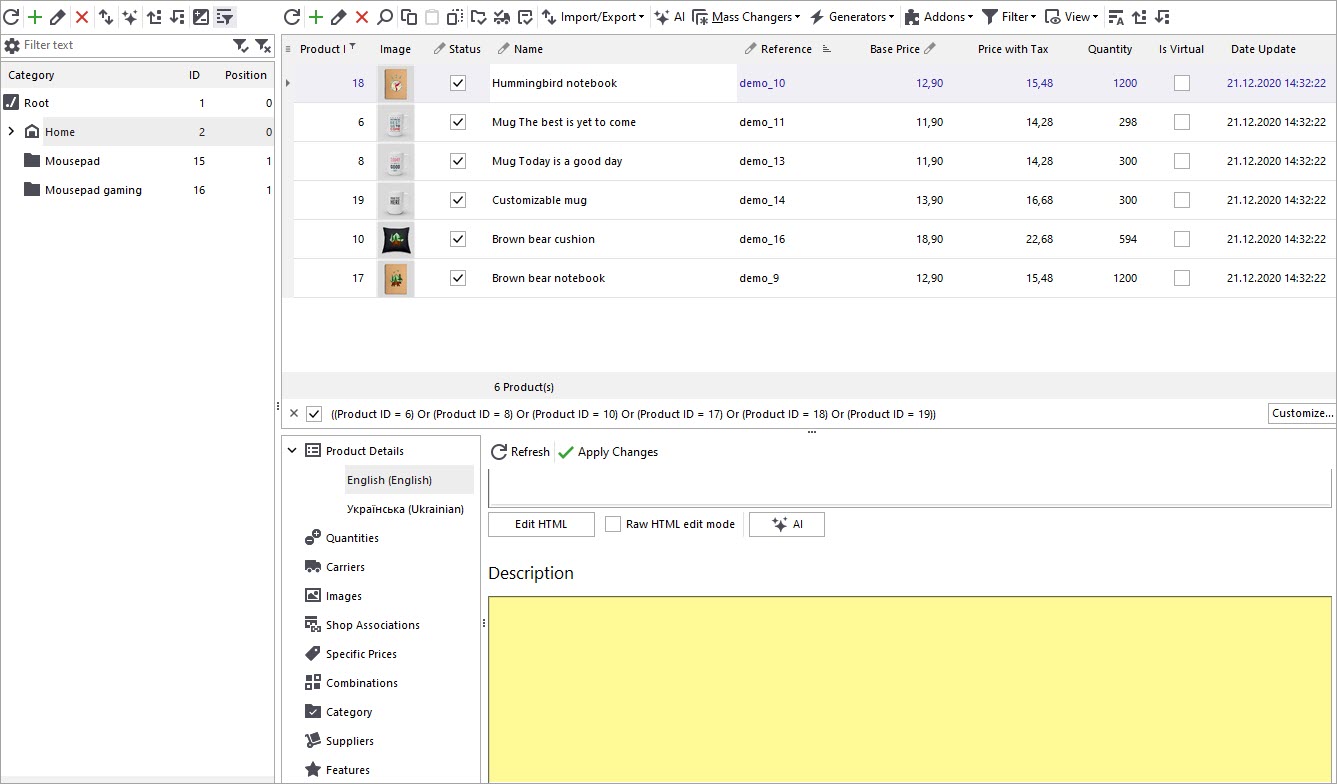This screenshot has width=1337, height=784.
Task: Select Українська (Ukrainian) language tab
Action: 405,509
